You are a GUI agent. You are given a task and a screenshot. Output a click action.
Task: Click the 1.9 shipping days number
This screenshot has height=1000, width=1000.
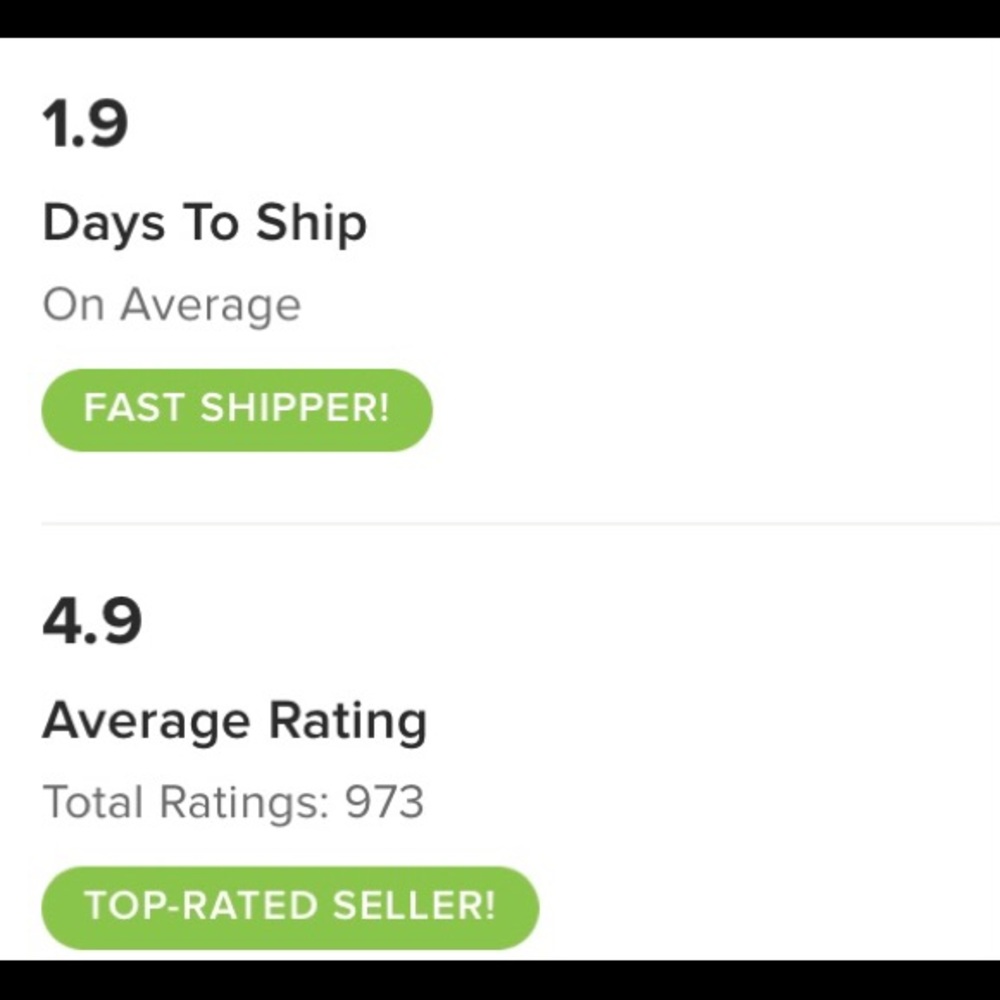tap(85, 125)
